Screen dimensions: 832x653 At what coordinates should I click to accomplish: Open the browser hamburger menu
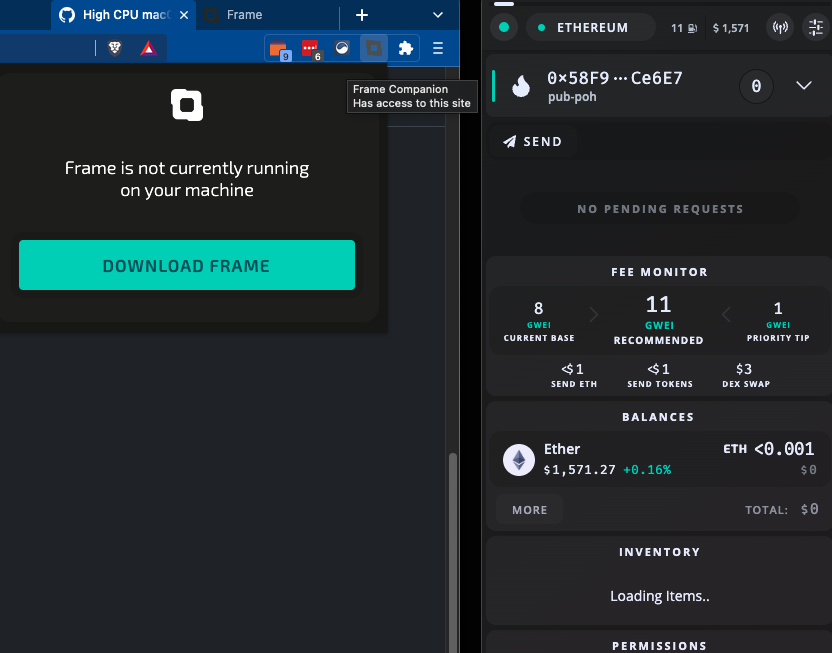click(x=438, y=48)
